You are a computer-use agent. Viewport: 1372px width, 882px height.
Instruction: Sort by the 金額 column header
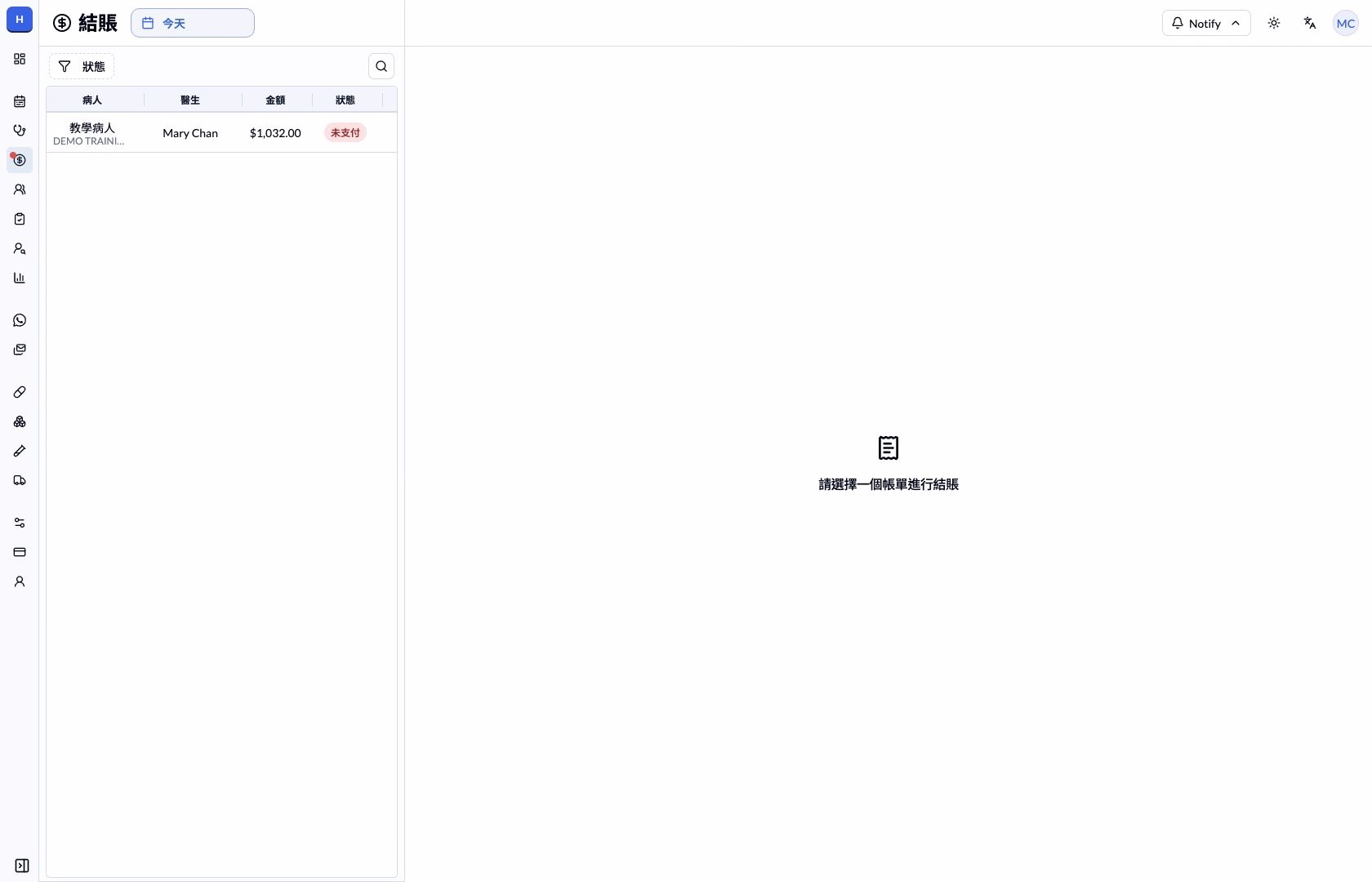pyautogui.click(x=276, y=100)
